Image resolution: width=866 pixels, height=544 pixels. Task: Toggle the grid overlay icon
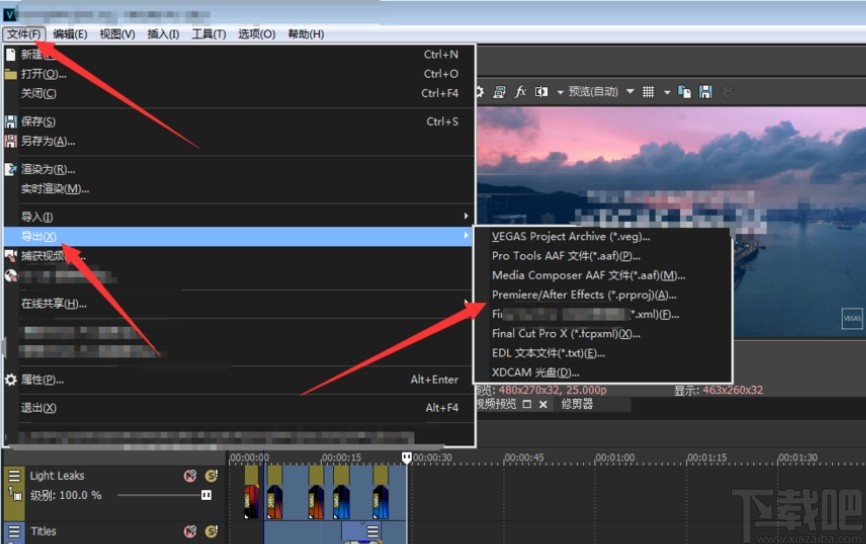tap(648, 92)
